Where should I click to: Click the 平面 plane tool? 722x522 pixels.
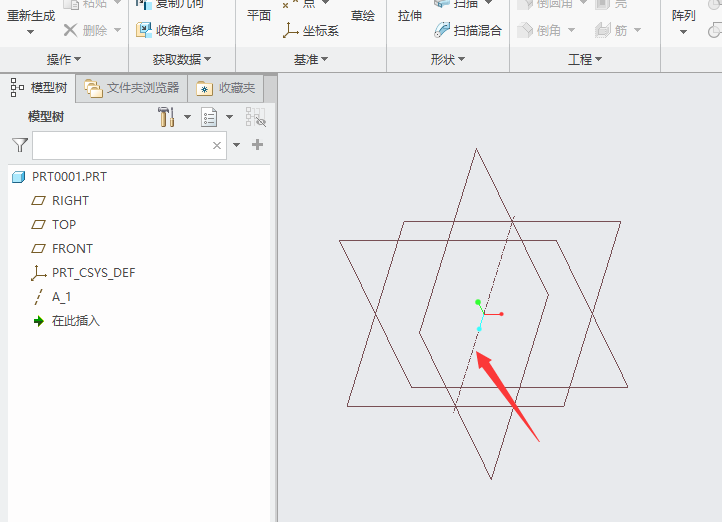259,16
